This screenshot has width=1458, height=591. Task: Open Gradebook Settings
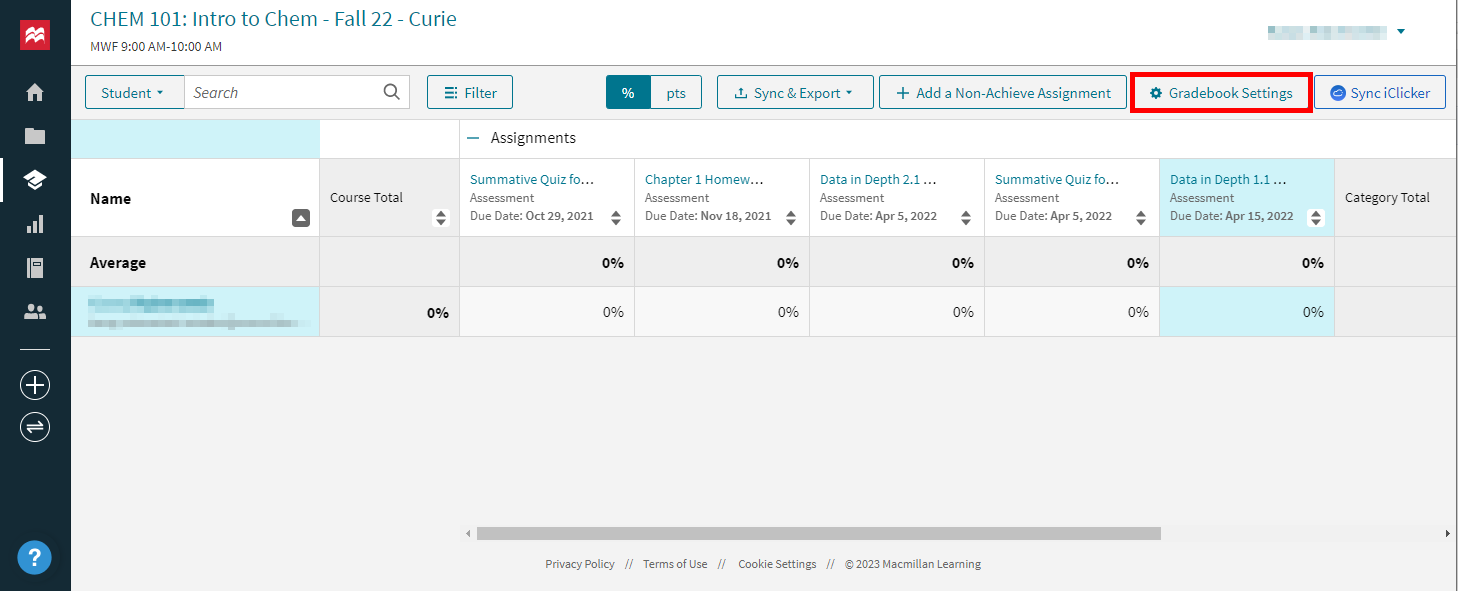click(x=1221, y=92)
